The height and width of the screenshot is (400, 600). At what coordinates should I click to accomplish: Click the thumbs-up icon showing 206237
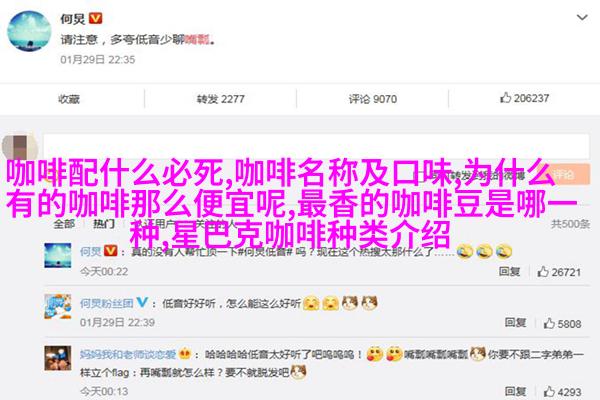[x=505, y=98]
